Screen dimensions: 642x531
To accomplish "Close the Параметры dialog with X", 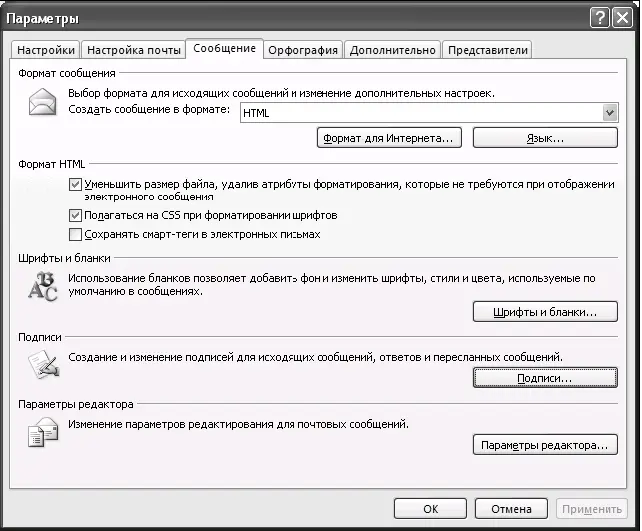I will (622, 18).
